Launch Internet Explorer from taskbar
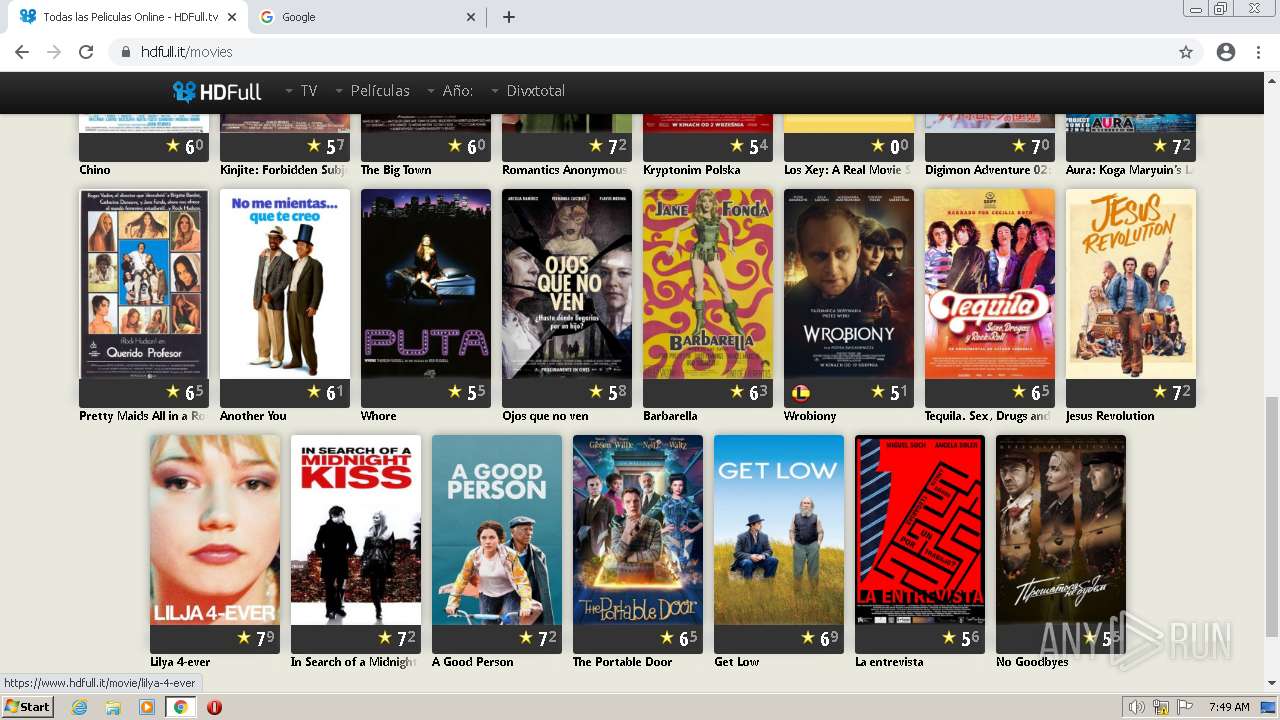Viewport: 1280px width, 720px height. (x=79, y=707)
